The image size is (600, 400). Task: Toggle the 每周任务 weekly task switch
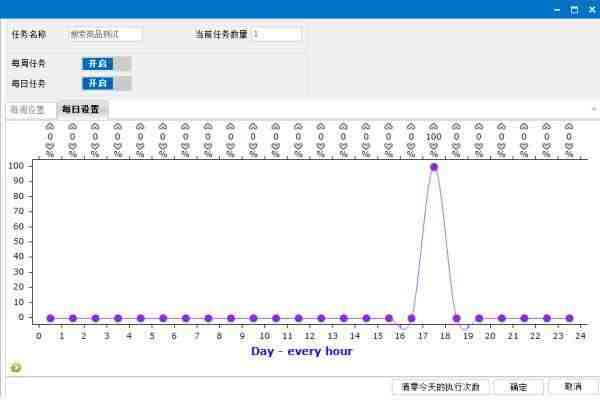click(106, 64)
